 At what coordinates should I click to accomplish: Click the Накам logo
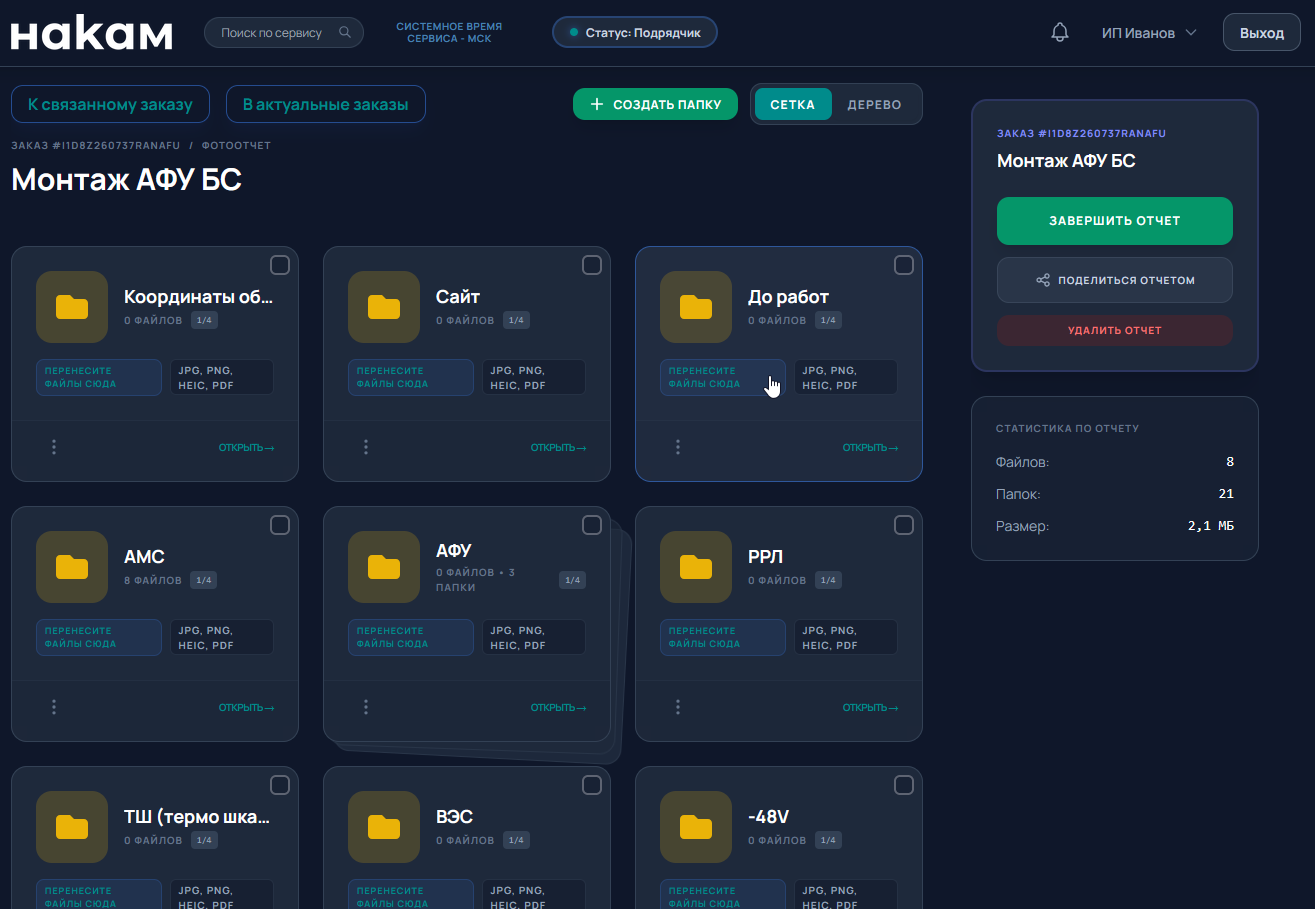click(x=92, y=33)
